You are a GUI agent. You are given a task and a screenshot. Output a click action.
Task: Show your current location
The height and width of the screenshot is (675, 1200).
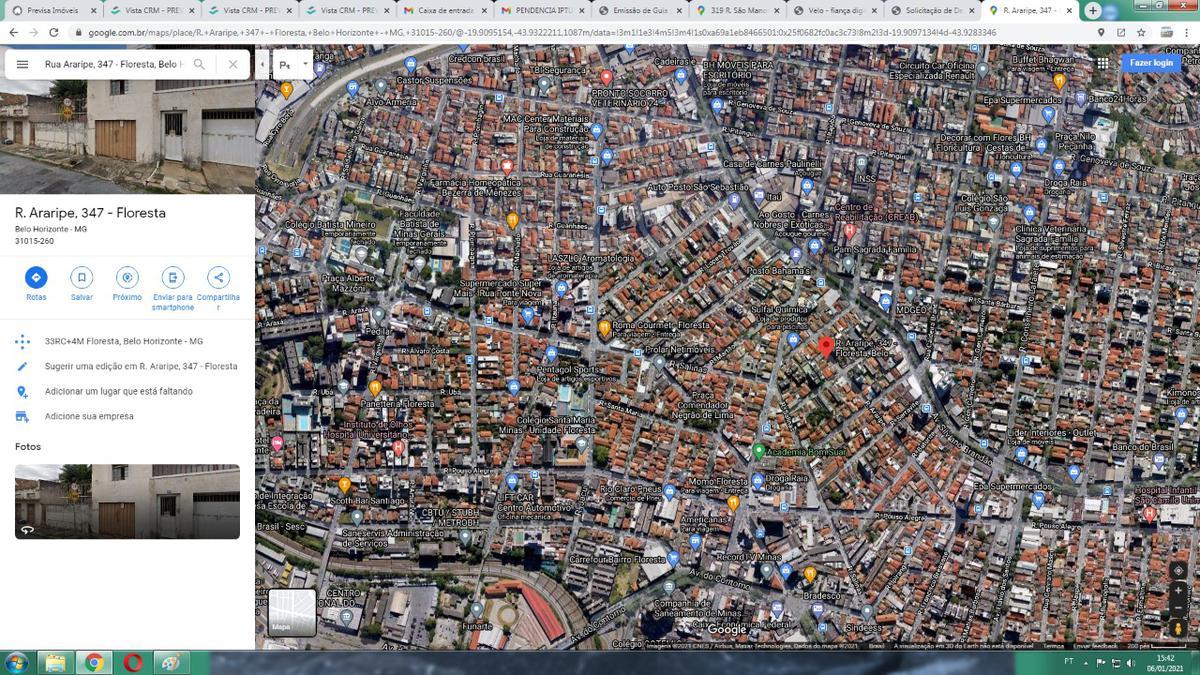pyautogui.click(x=1179, y=570)
